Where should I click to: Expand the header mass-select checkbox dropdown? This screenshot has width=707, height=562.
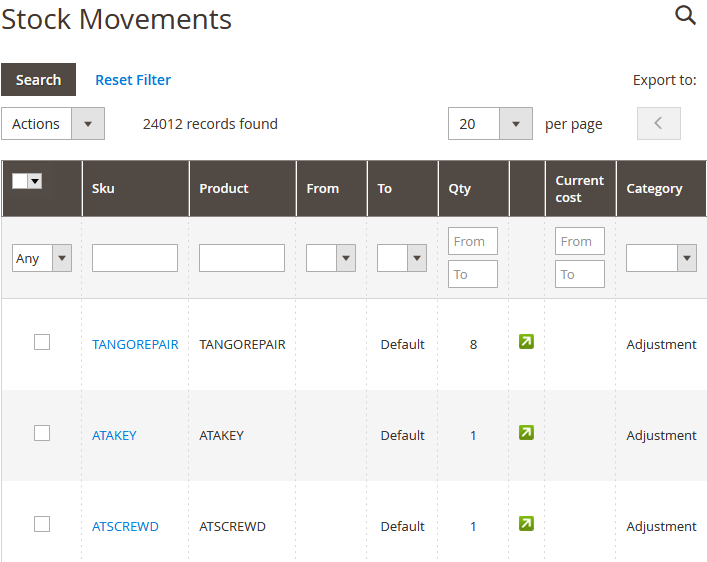click(35, 181)
